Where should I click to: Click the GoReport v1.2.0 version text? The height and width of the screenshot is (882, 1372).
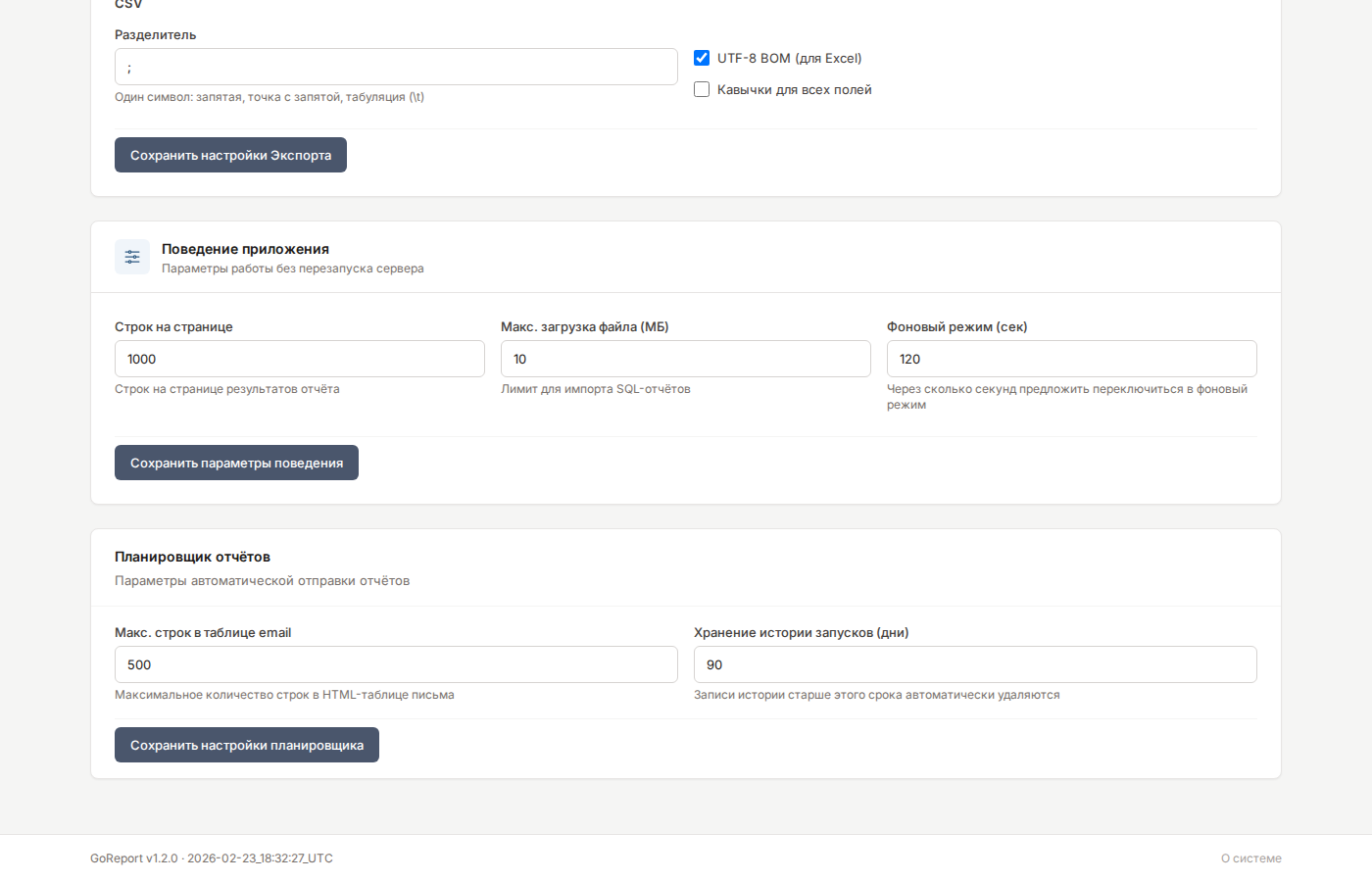point(134,858)
